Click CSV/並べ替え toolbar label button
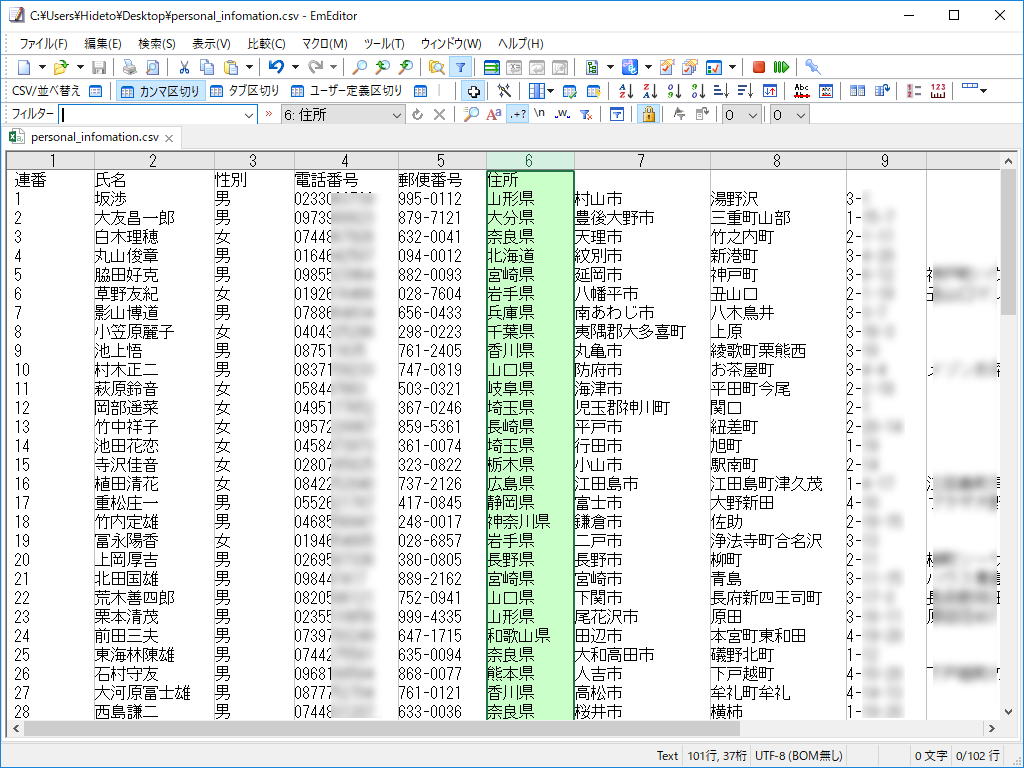 (x=46, y=91)
